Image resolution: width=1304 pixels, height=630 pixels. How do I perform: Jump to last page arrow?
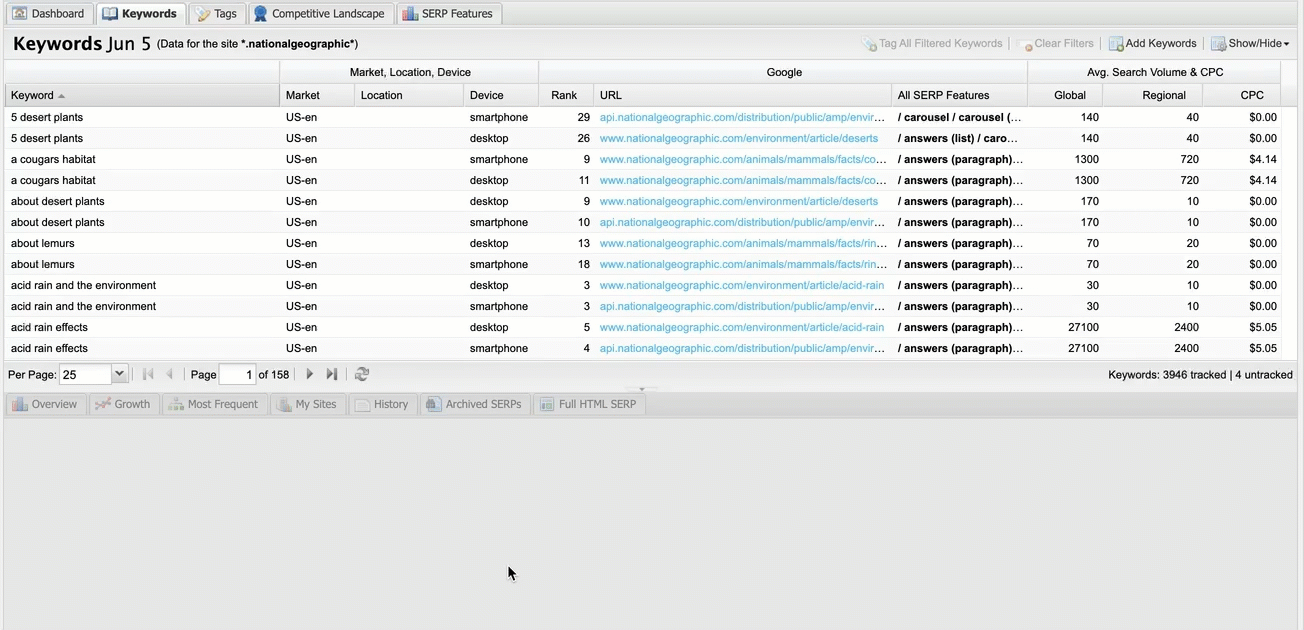(x=332, y=374)
